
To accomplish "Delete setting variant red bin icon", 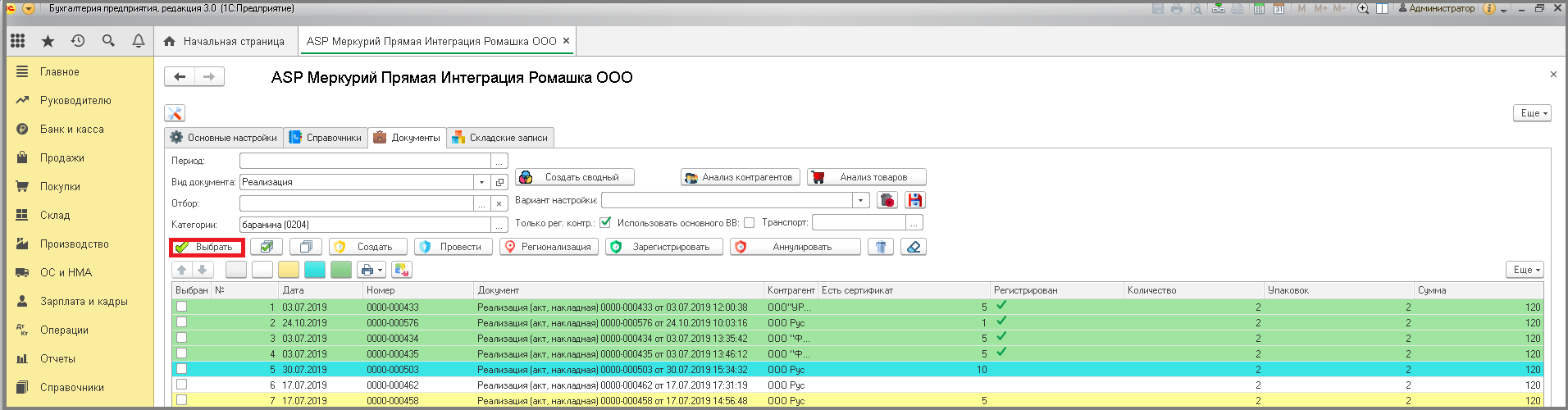I will [x=887, y=200].
